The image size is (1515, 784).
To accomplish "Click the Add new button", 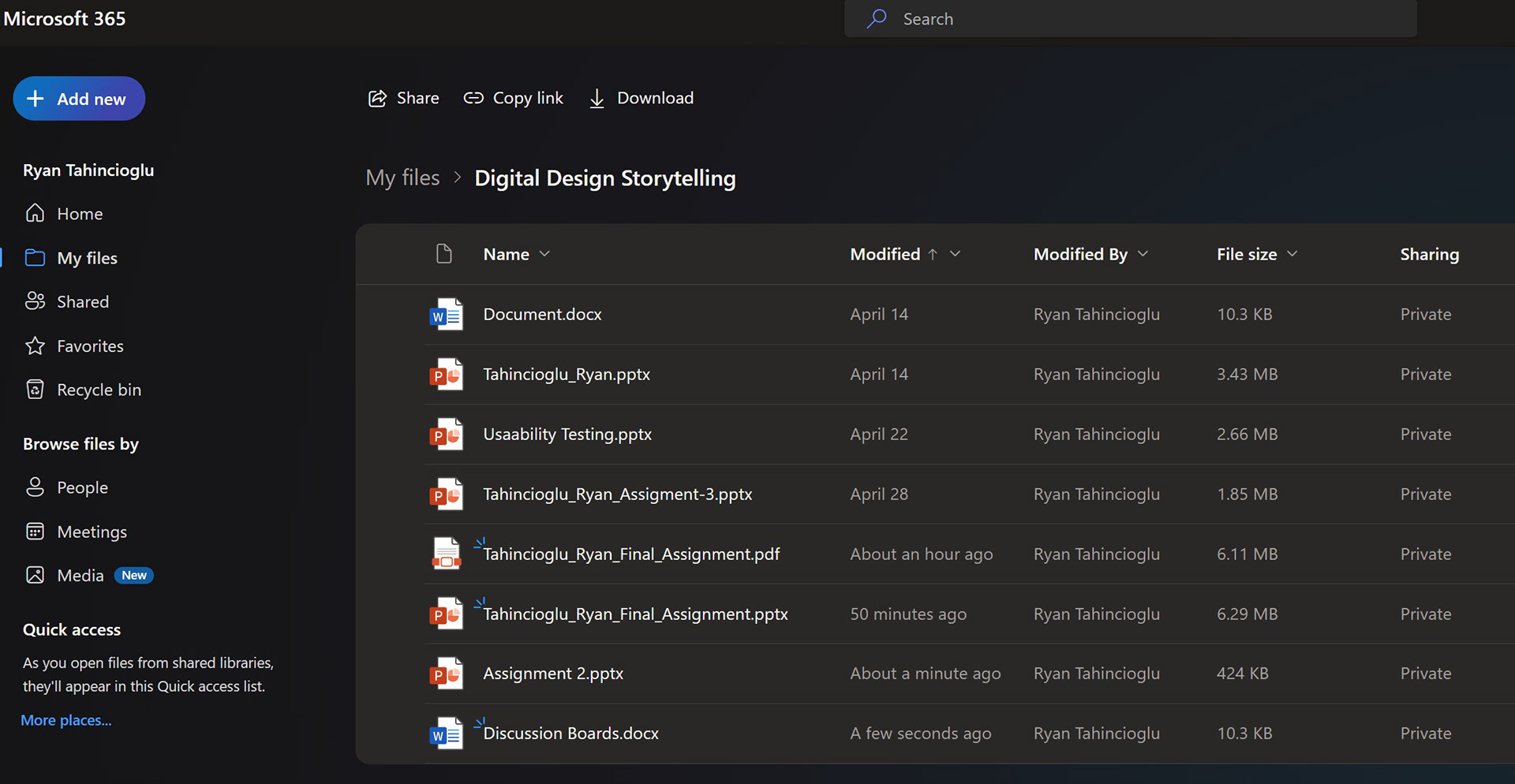I will pyautogui.click(x=79, y=99).
